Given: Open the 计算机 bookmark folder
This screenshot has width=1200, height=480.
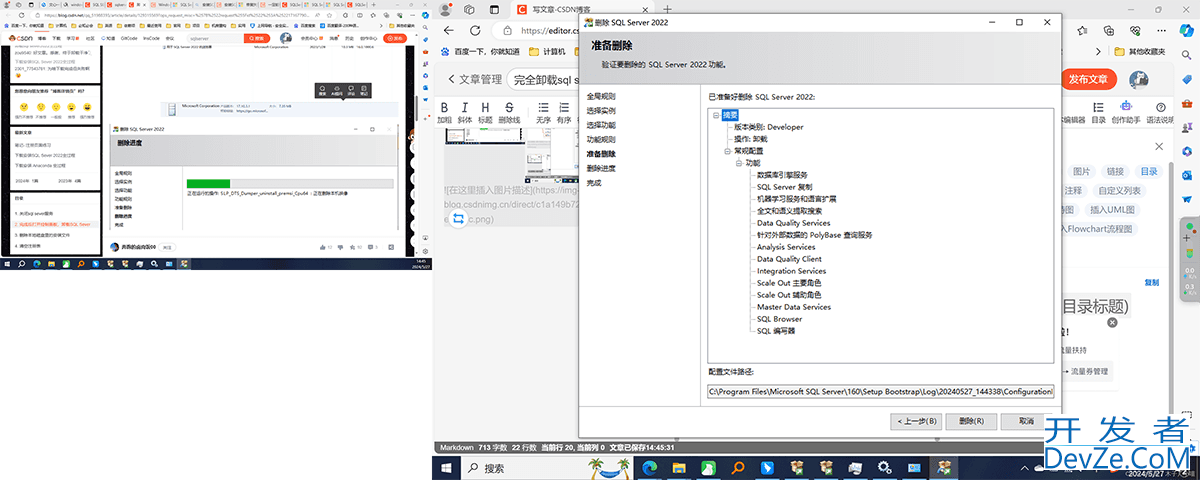Looking at the screenshot, I should [x=547, y=51].
